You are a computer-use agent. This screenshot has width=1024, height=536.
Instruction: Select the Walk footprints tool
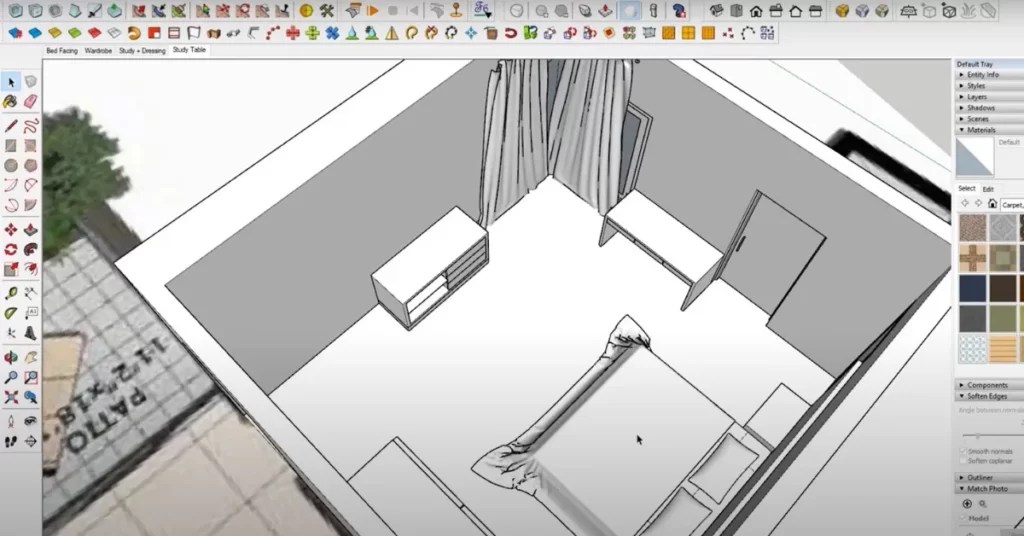(x=10, y=442)
